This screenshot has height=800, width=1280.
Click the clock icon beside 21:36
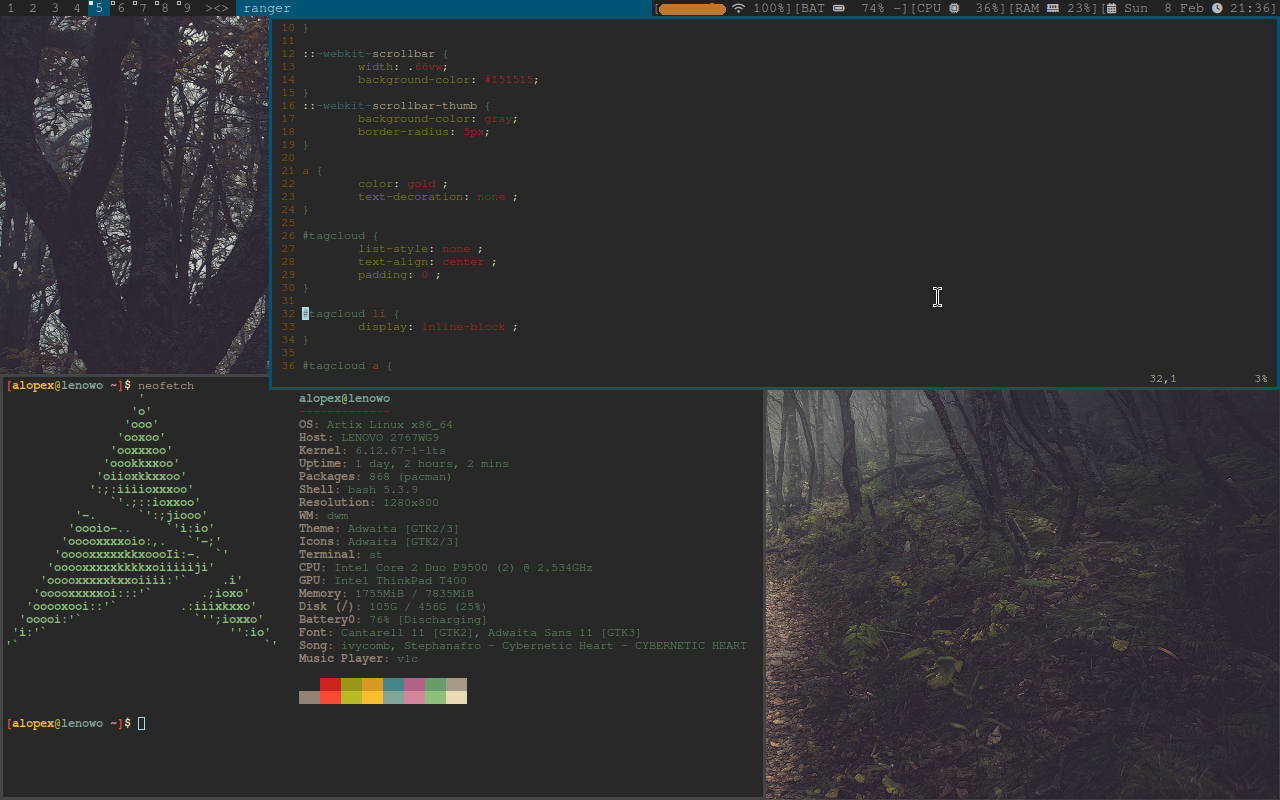[1217, 8]
